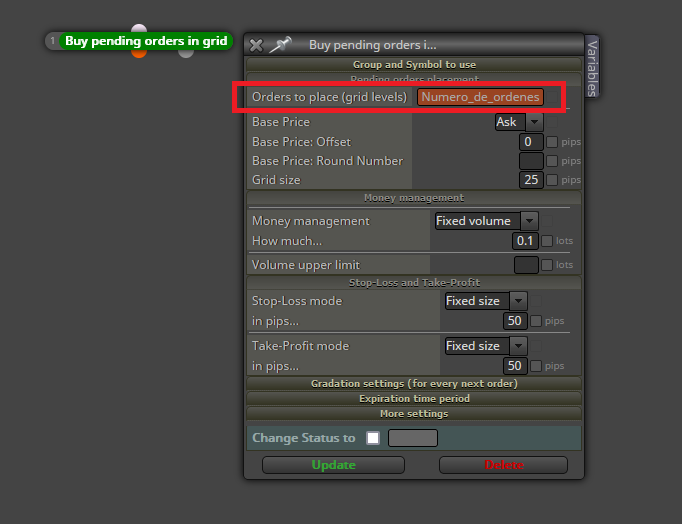Screen dimensions: 682x524
Task: Click the top input connector of the block
Action: coord(139,29)
